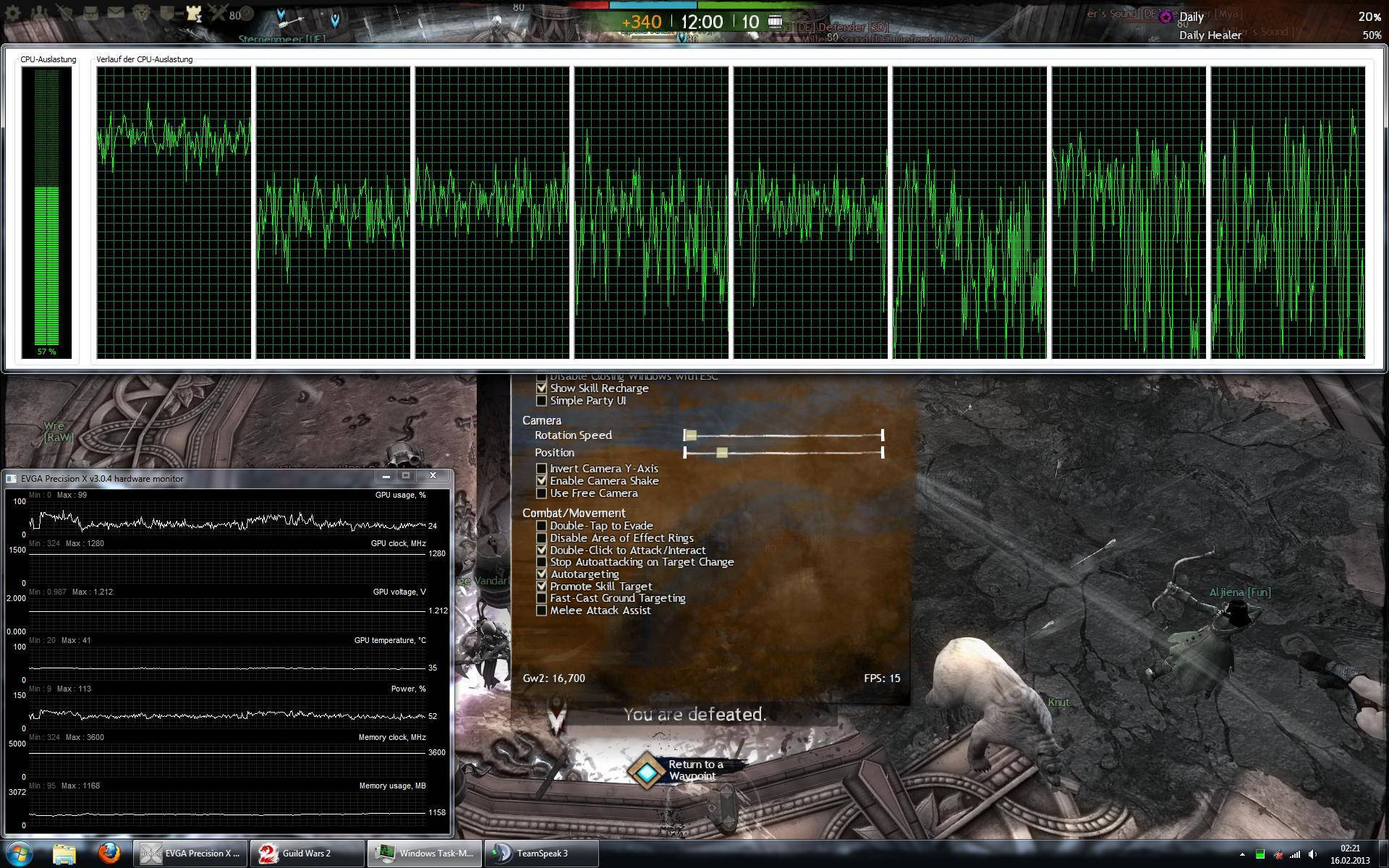The height and width of the screenshot is (868, 1389).
Task: Maximize the EVGA hardware monitor window
Action: pos(405,475)
